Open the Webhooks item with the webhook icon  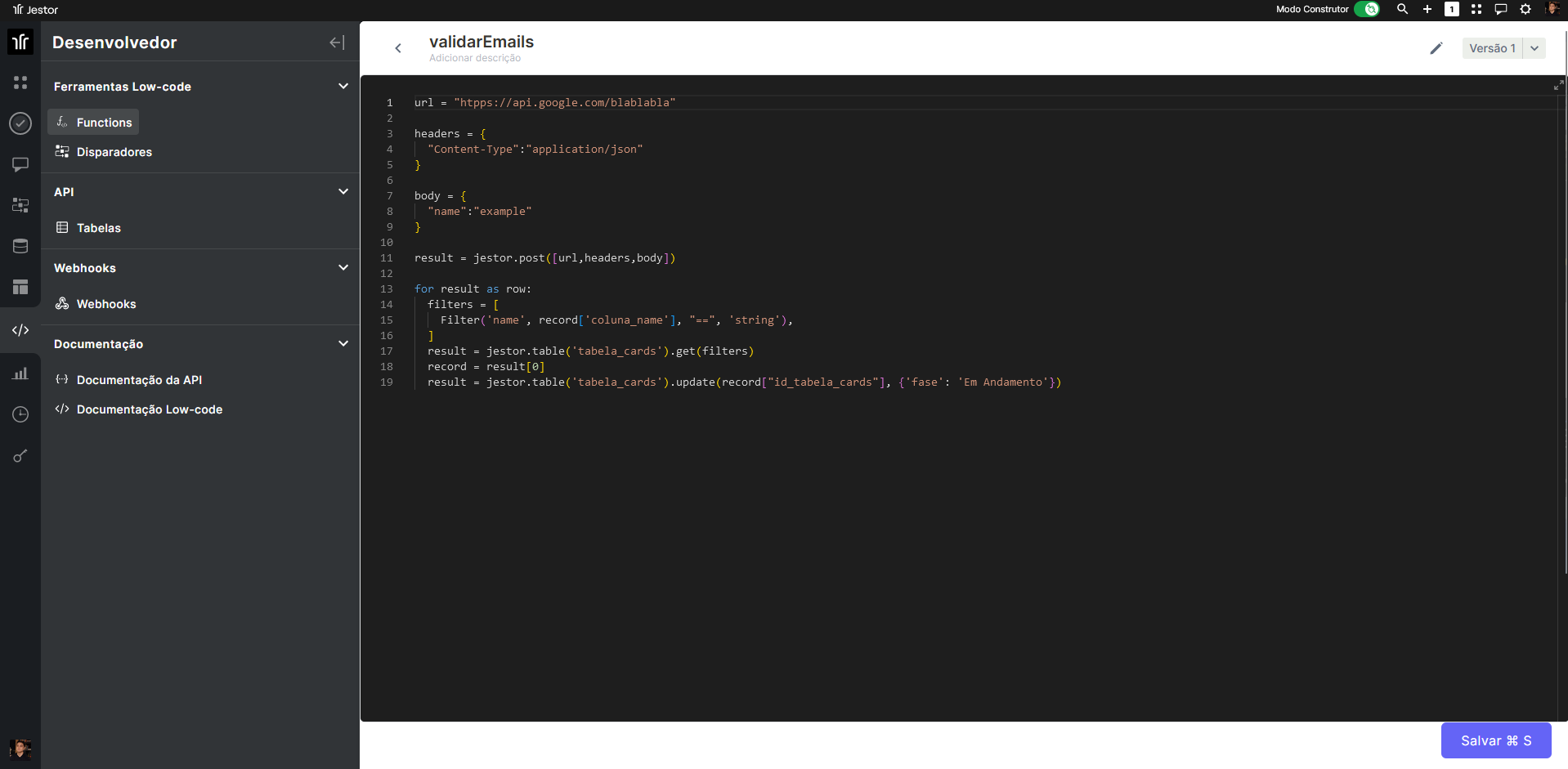pos(96,303)
